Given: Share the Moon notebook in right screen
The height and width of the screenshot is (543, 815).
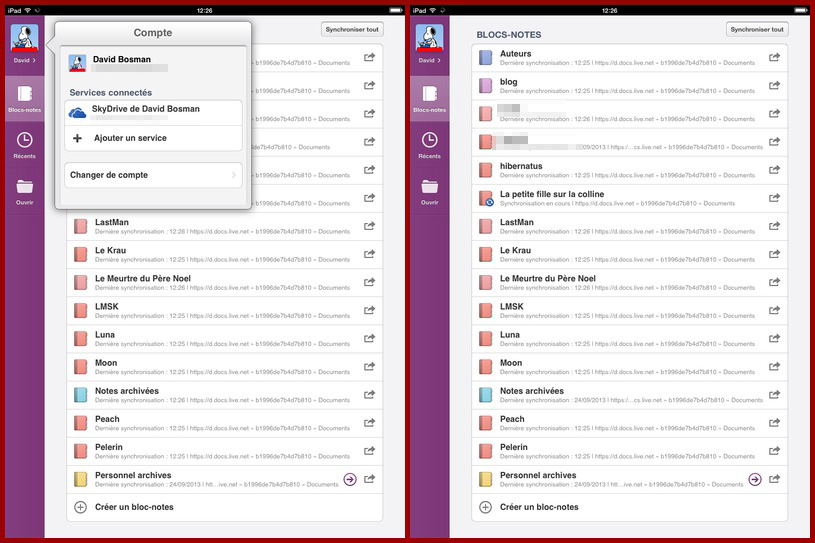Looking at the screenshot, I should (x=774, y=366).
